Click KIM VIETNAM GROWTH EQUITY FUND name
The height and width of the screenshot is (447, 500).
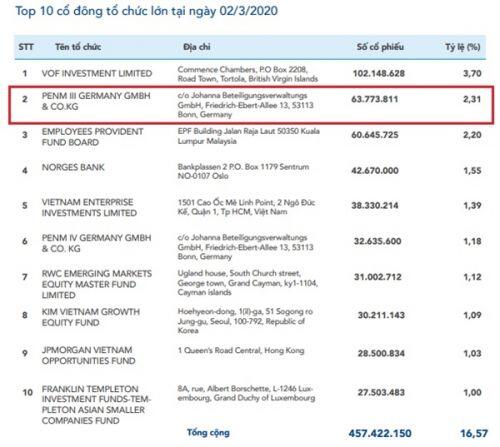coord(91,317)
